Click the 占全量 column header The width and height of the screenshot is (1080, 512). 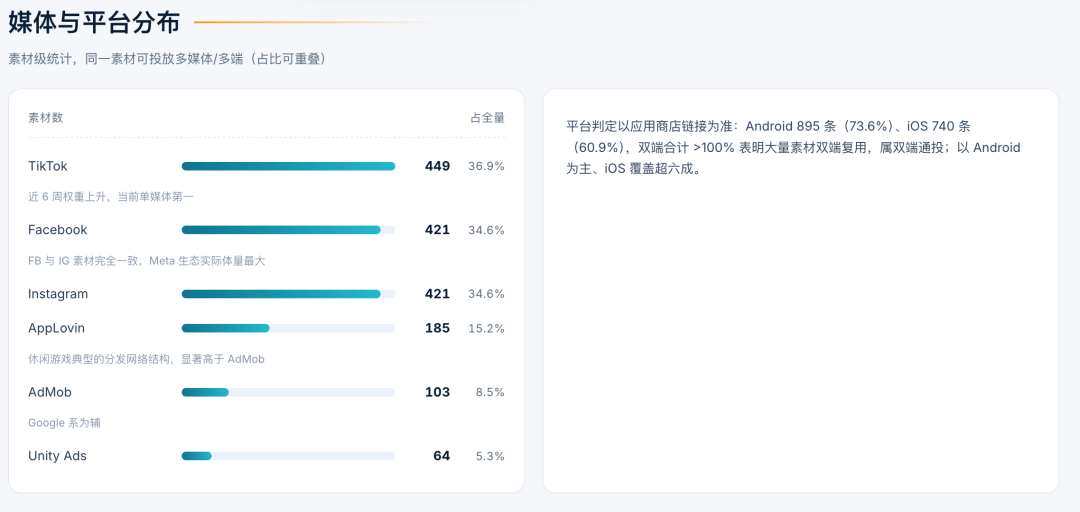coord(488,117)
